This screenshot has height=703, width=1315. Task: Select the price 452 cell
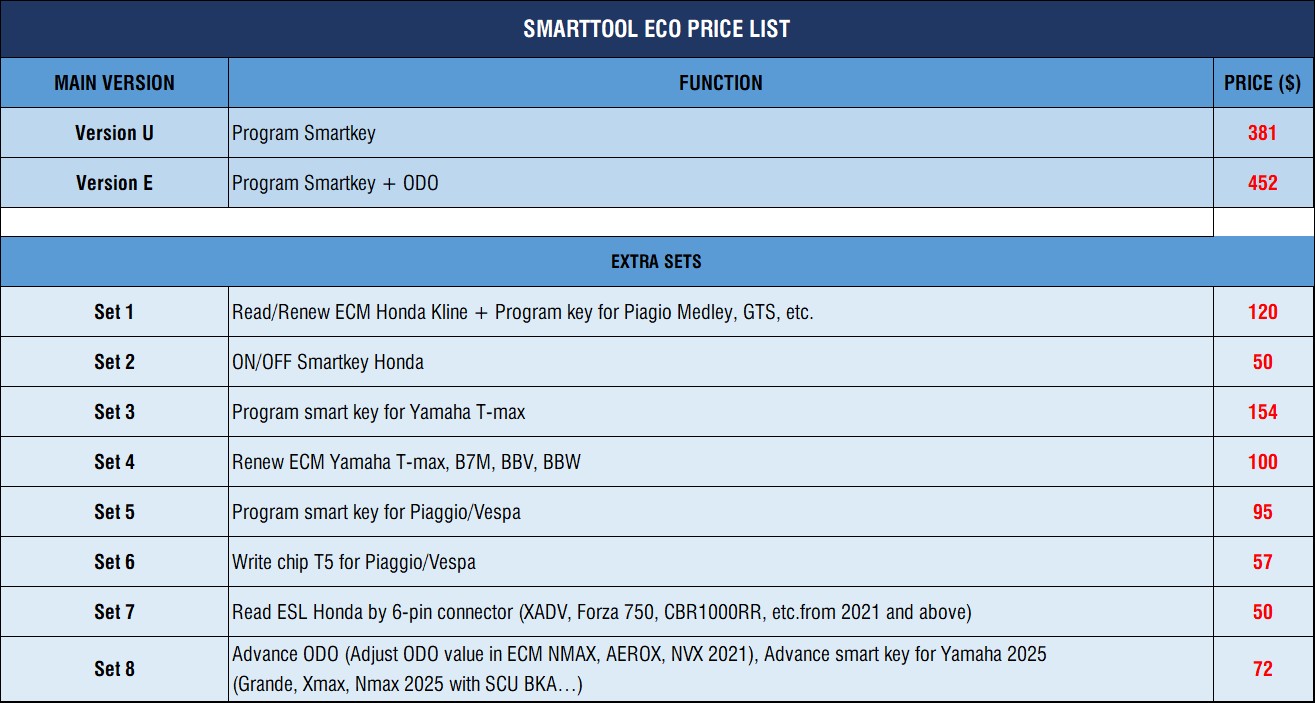click(x=1263, y=183)
